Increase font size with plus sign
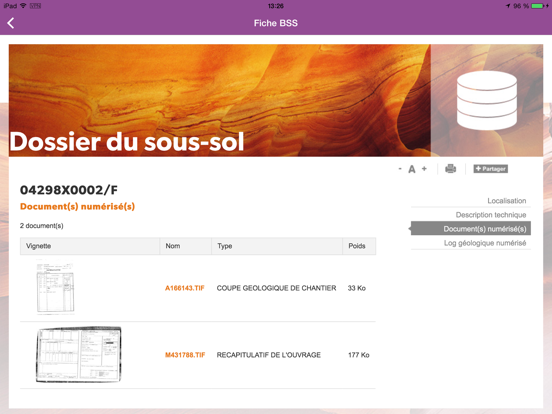 pos(424,169)
